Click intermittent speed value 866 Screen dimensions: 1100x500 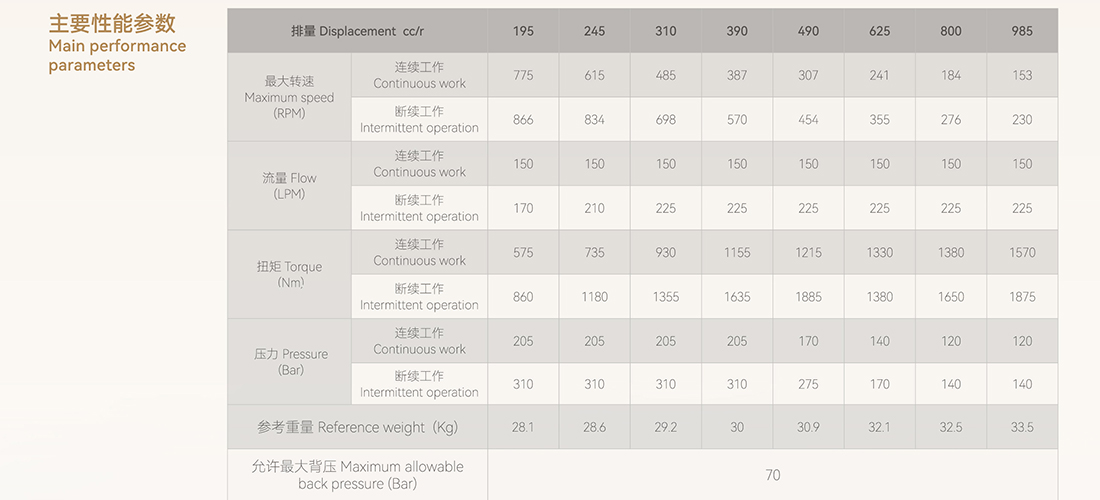point(523,119)
